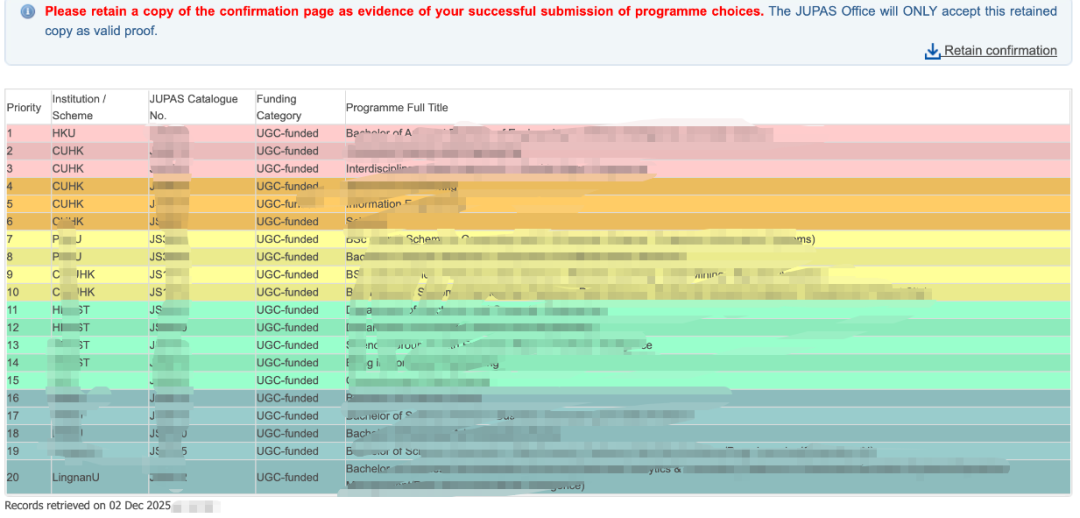Select the JUPAS Catalogue No. column header
Viewport: 1080px width, 518px height.
tap(193, 107)
